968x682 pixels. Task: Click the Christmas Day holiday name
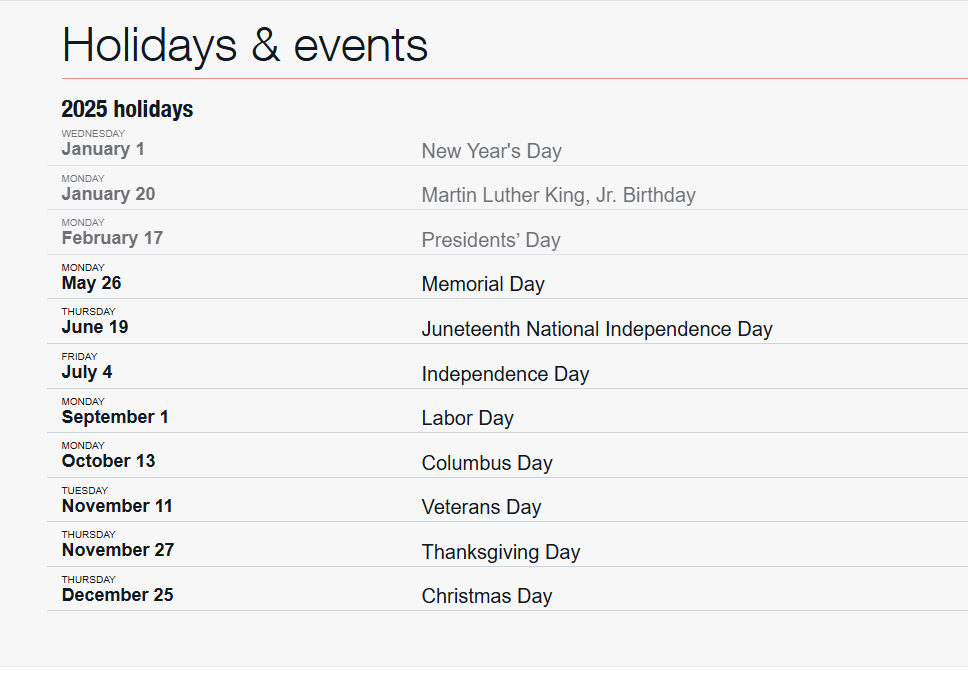coord(487,596)
